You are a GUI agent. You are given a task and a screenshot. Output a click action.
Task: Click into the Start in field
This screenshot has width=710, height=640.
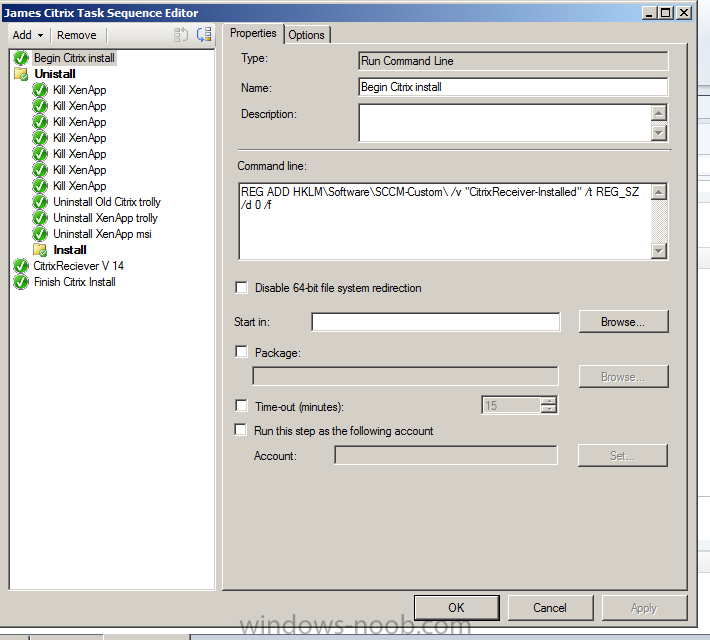(436, 322)
